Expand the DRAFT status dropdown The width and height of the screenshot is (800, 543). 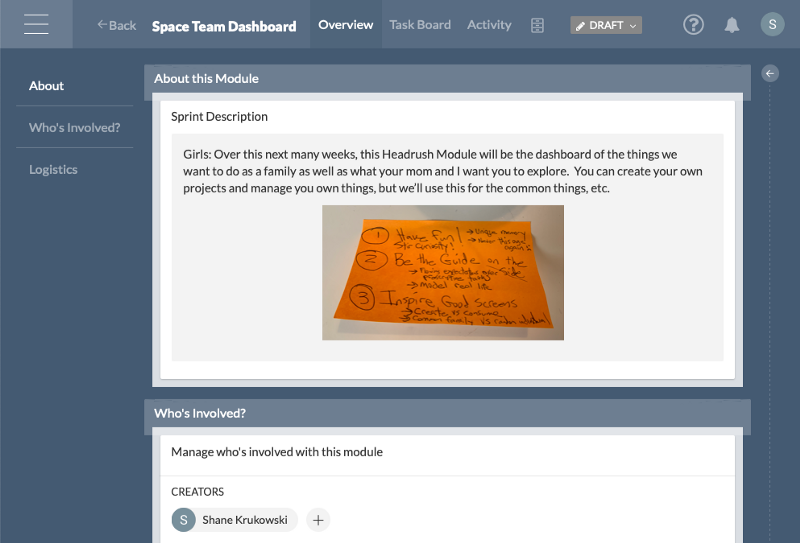[x=606, y=25]
